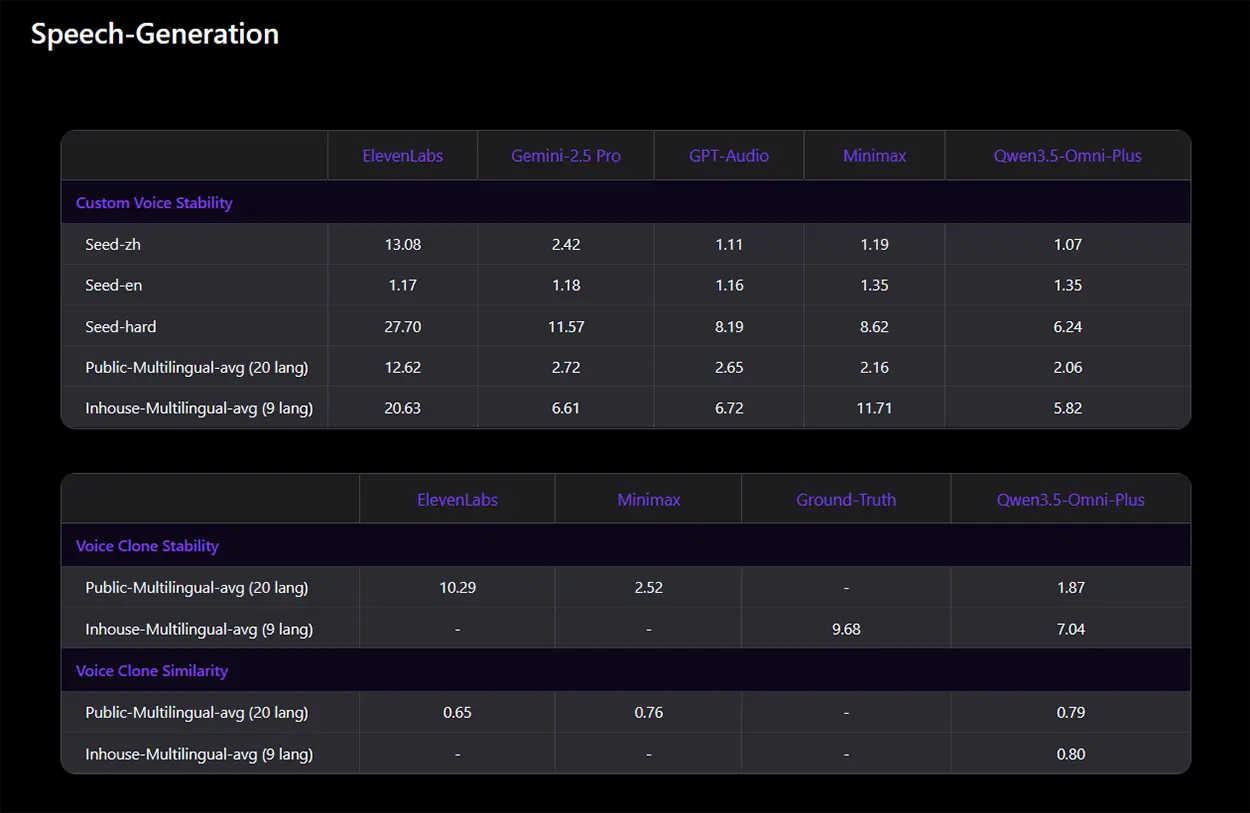Select ElevenLabs header in Custom Voice table
Image resolution: width=1250 pixels, height=813 pixels.
pos(402,156)
